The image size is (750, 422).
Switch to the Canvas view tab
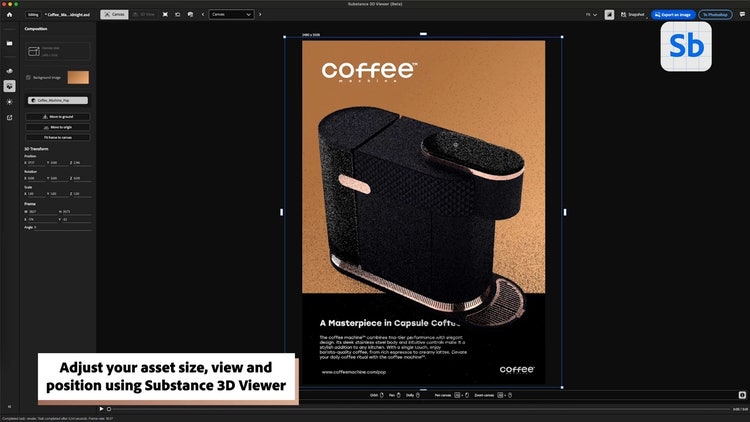click(114, 14)
